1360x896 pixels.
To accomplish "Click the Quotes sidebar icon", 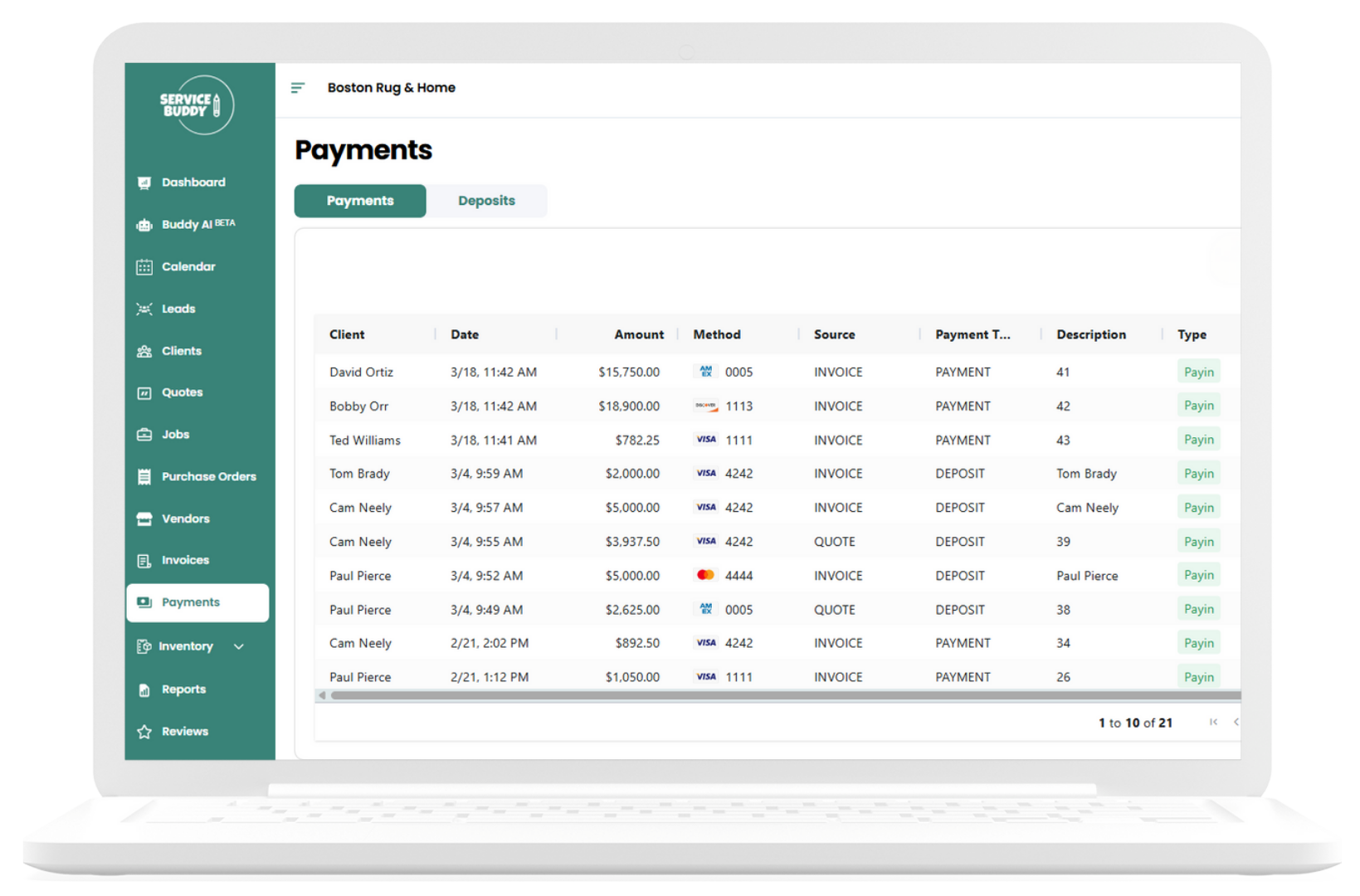I will point(144,392).
